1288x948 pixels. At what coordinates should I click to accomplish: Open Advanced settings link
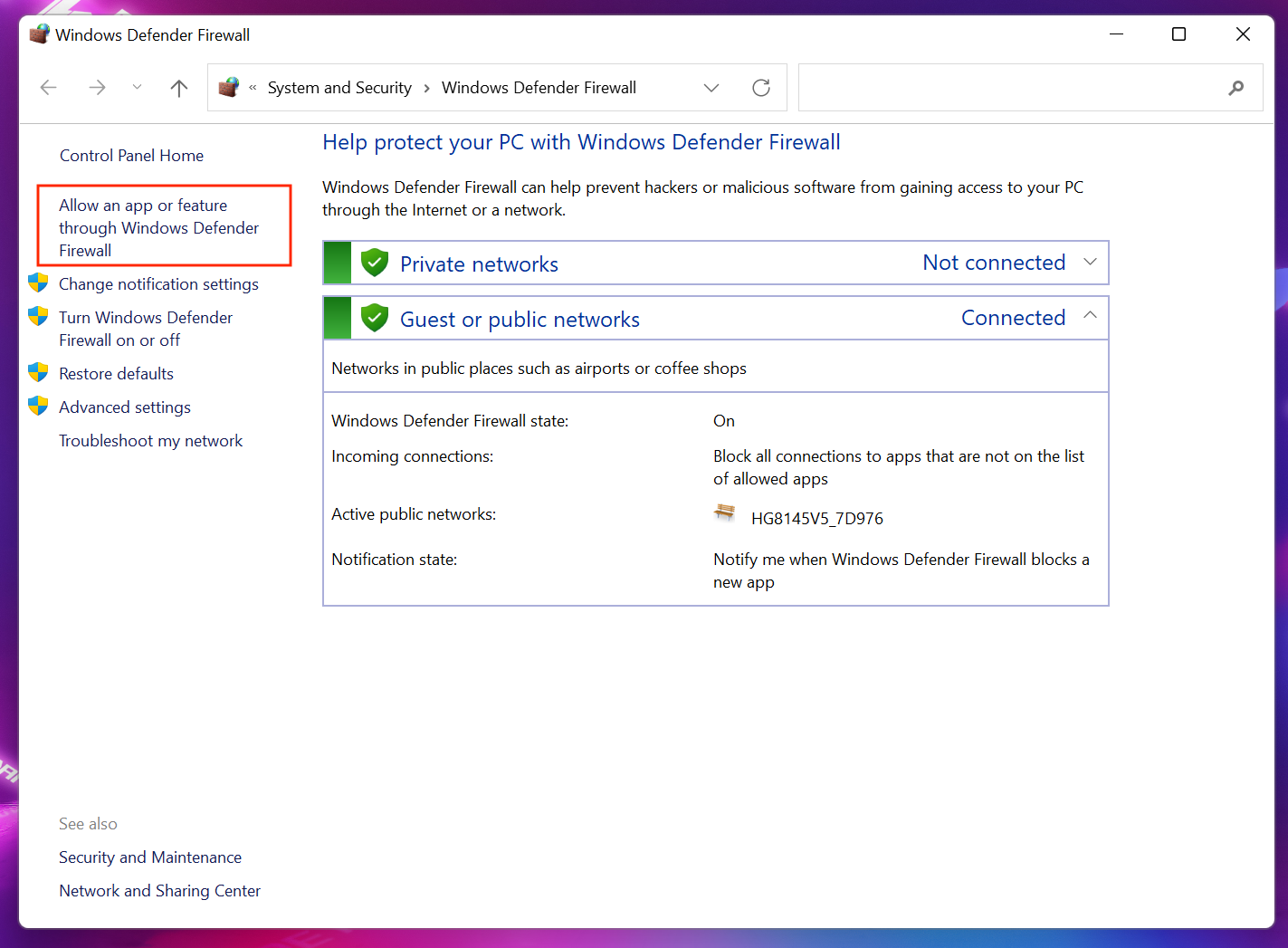click(x=125, y=407)
